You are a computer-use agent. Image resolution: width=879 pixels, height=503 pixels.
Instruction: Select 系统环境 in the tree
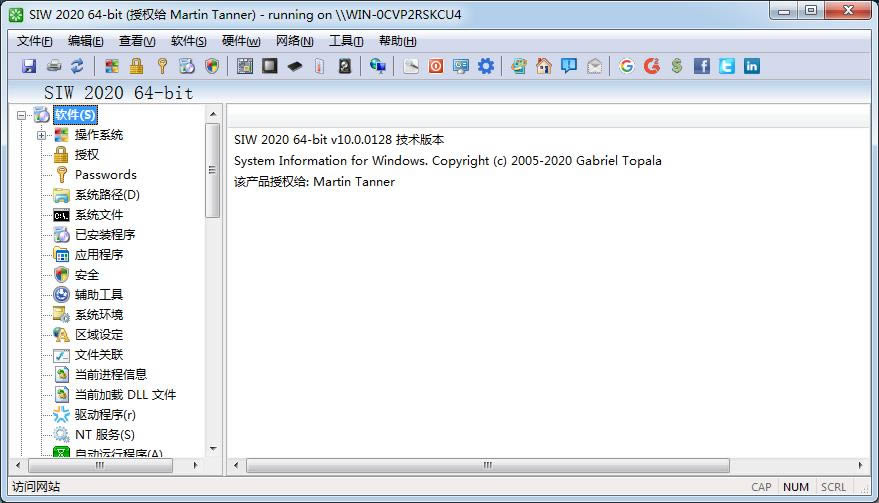pyautogui.click(x=99, y=315)
